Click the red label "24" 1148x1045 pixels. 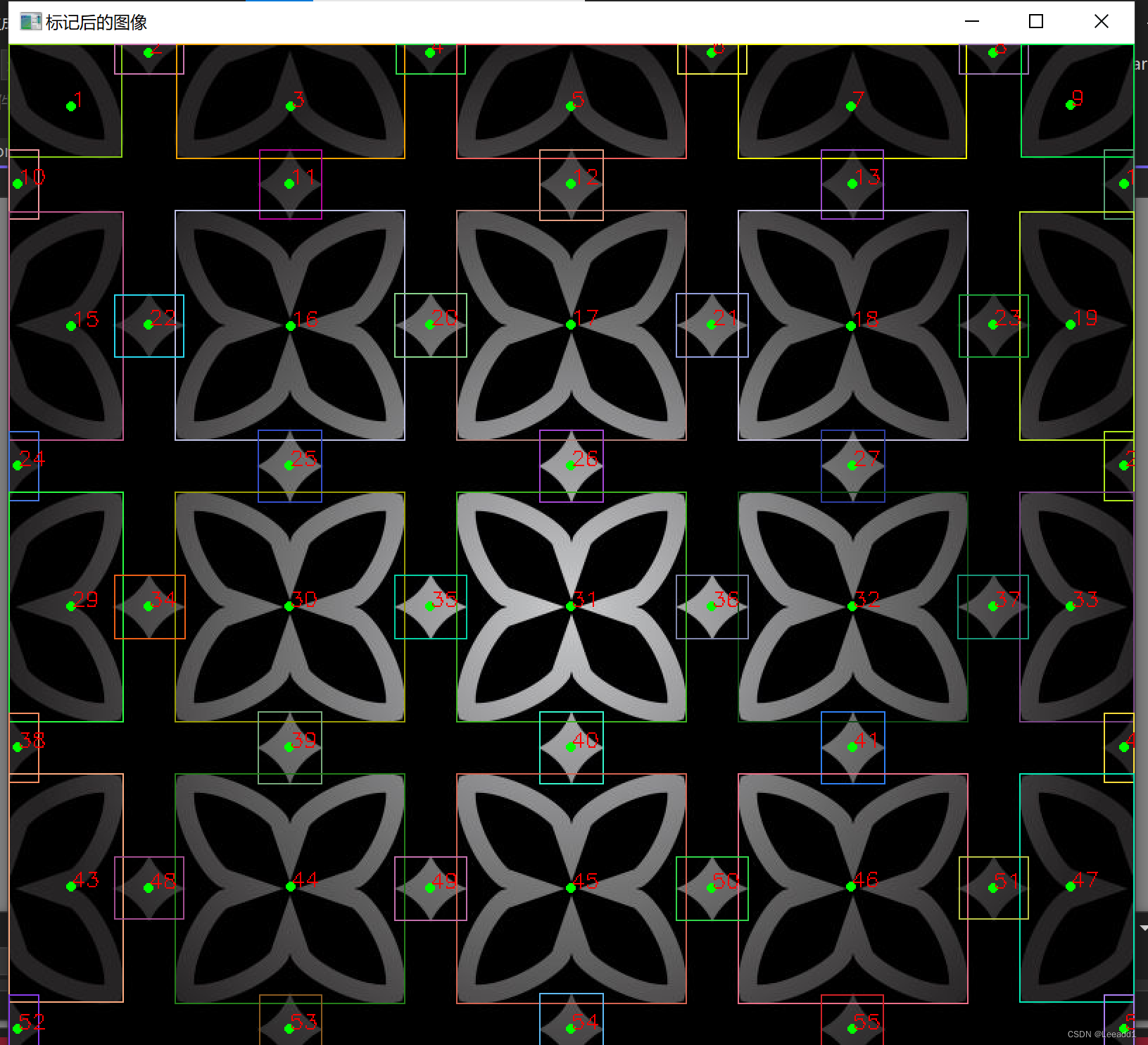pos(32,458)
